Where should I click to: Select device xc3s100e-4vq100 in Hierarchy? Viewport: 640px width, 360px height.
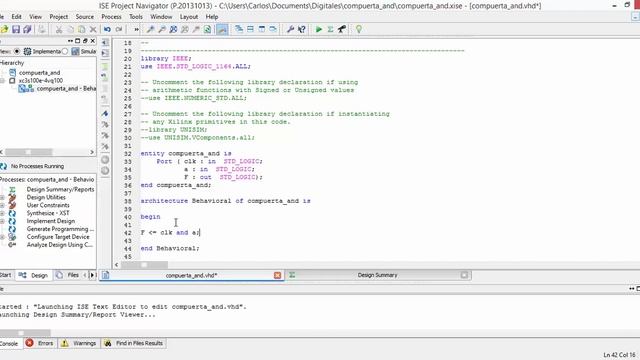[x=41, y=81]
